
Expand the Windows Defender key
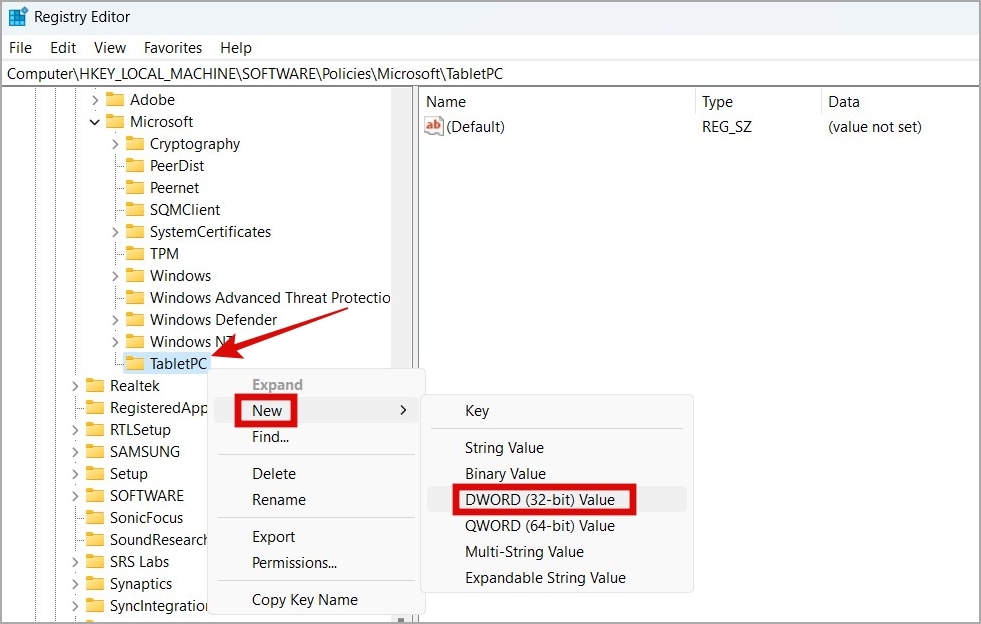coord(114,320)
